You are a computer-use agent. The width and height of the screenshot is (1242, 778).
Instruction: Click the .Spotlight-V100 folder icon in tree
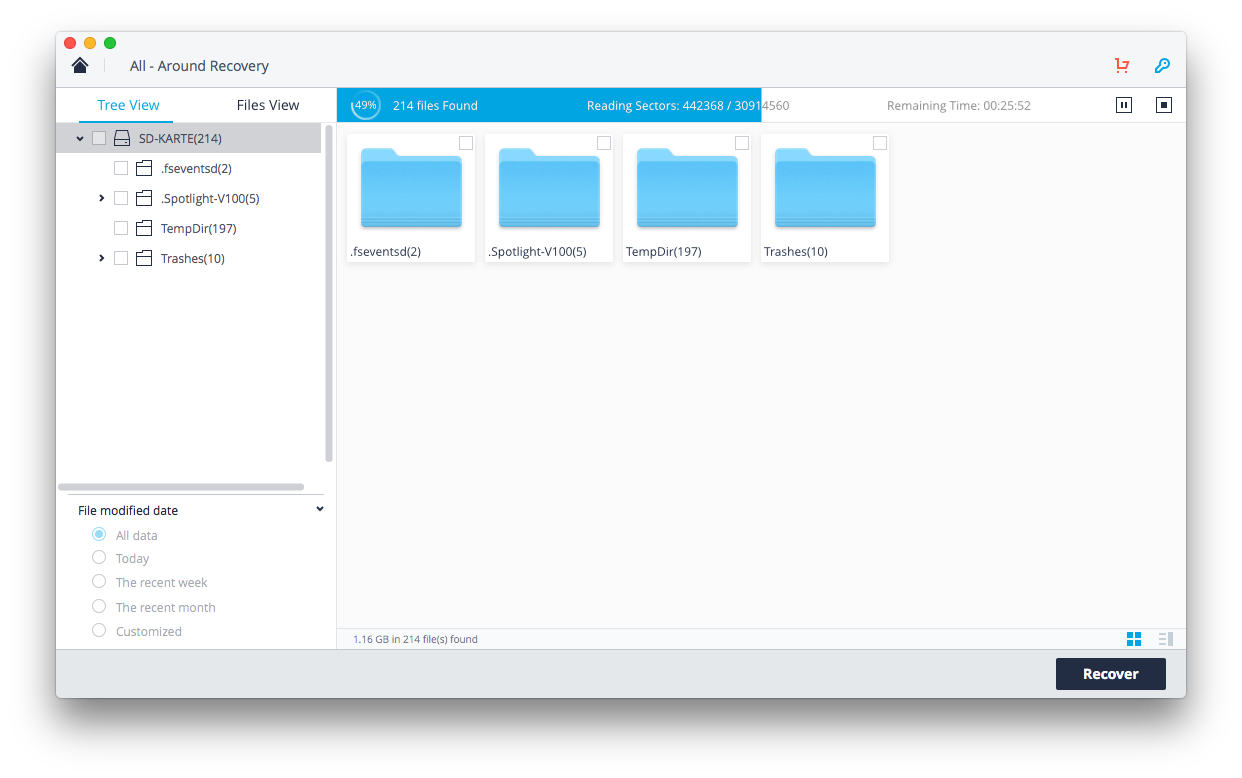point(144,198)
